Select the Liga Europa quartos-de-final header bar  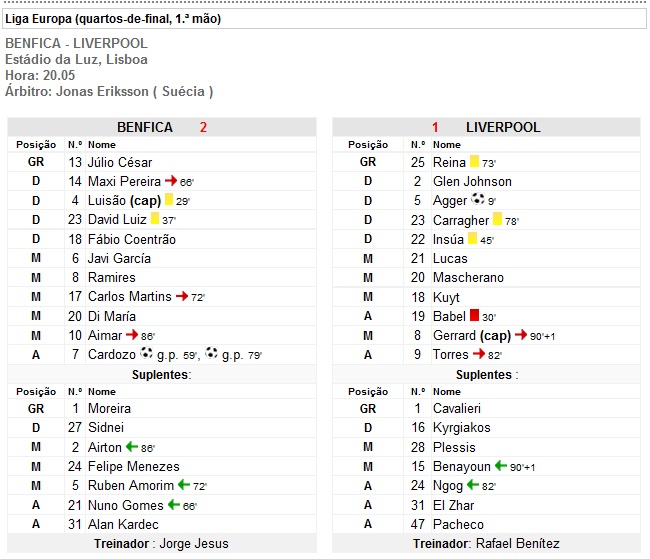[325, 19]
